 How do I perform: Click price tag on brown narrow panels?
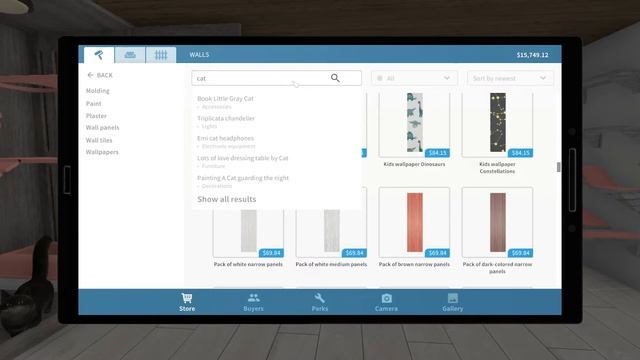437,253
